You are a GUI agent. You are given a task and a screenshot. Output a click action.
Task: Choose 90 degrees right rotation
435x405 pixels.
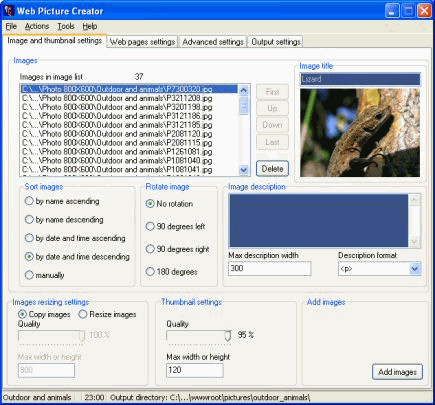pyautogui.click(x=178, y=249)
